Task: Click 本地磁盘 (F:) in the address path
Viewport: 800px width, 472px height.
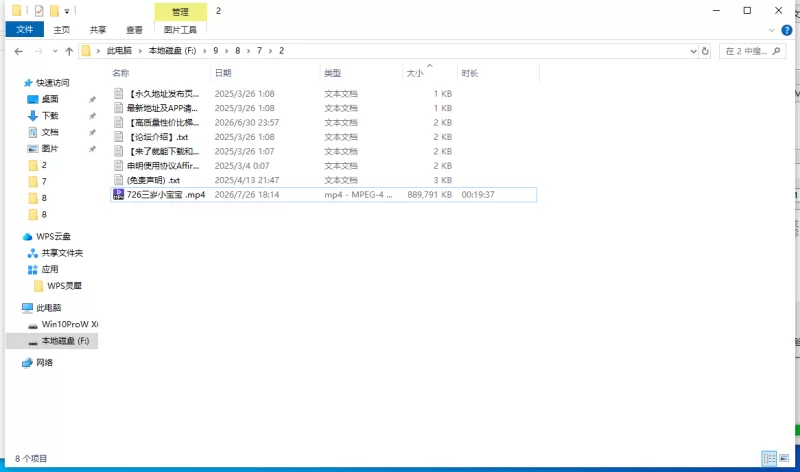Action: [x=172, y=51]
